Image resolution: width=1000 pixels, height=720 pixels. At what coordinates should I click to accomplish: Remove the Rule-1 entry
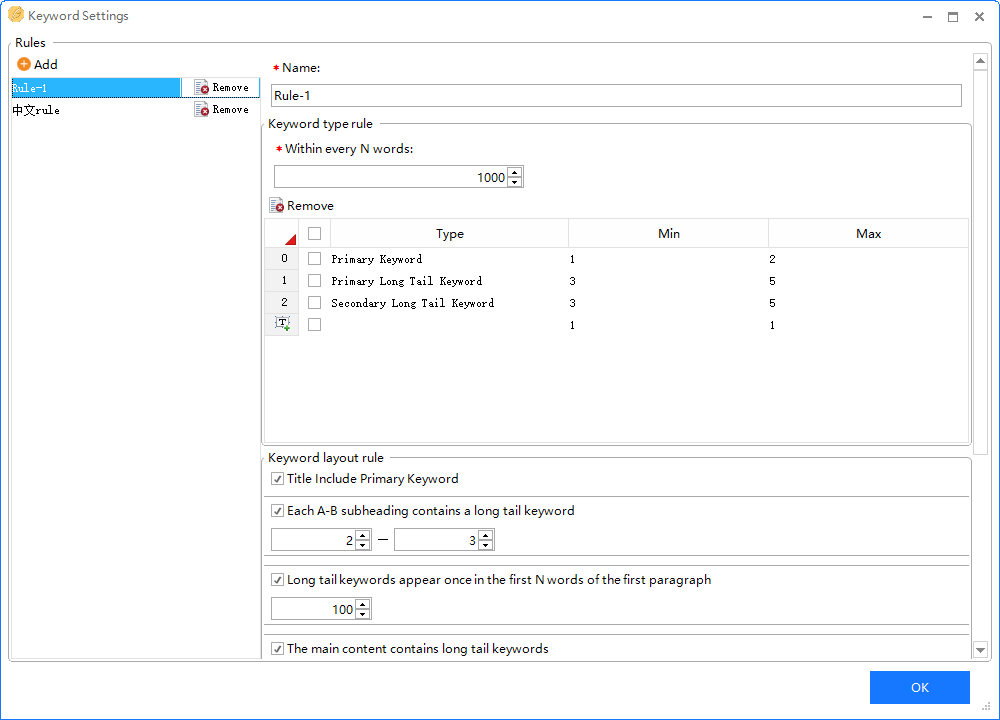pos(221,88)
